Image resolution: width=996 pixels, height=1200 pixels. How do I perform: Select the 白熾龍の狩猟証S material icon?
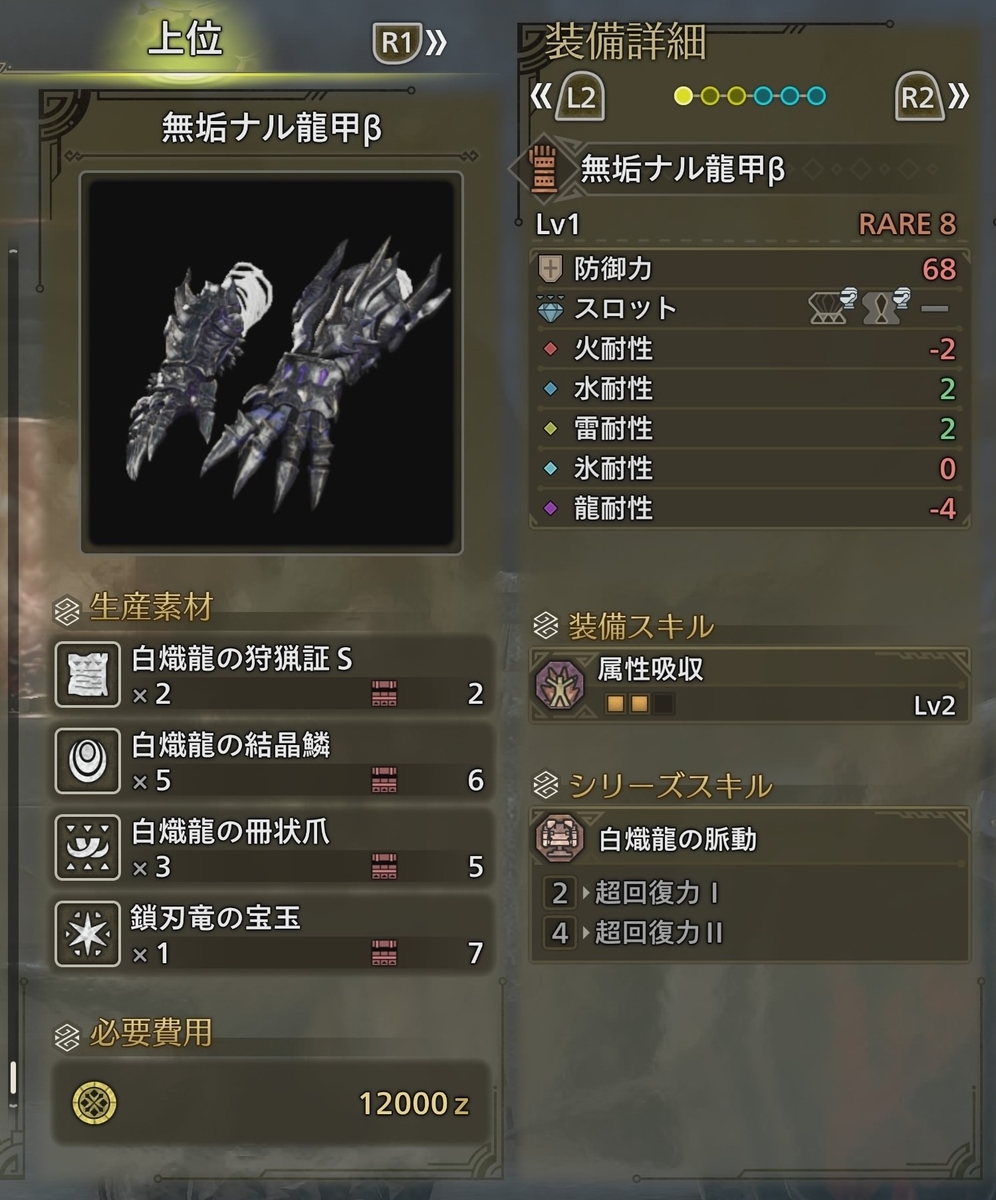click(88, 675)
